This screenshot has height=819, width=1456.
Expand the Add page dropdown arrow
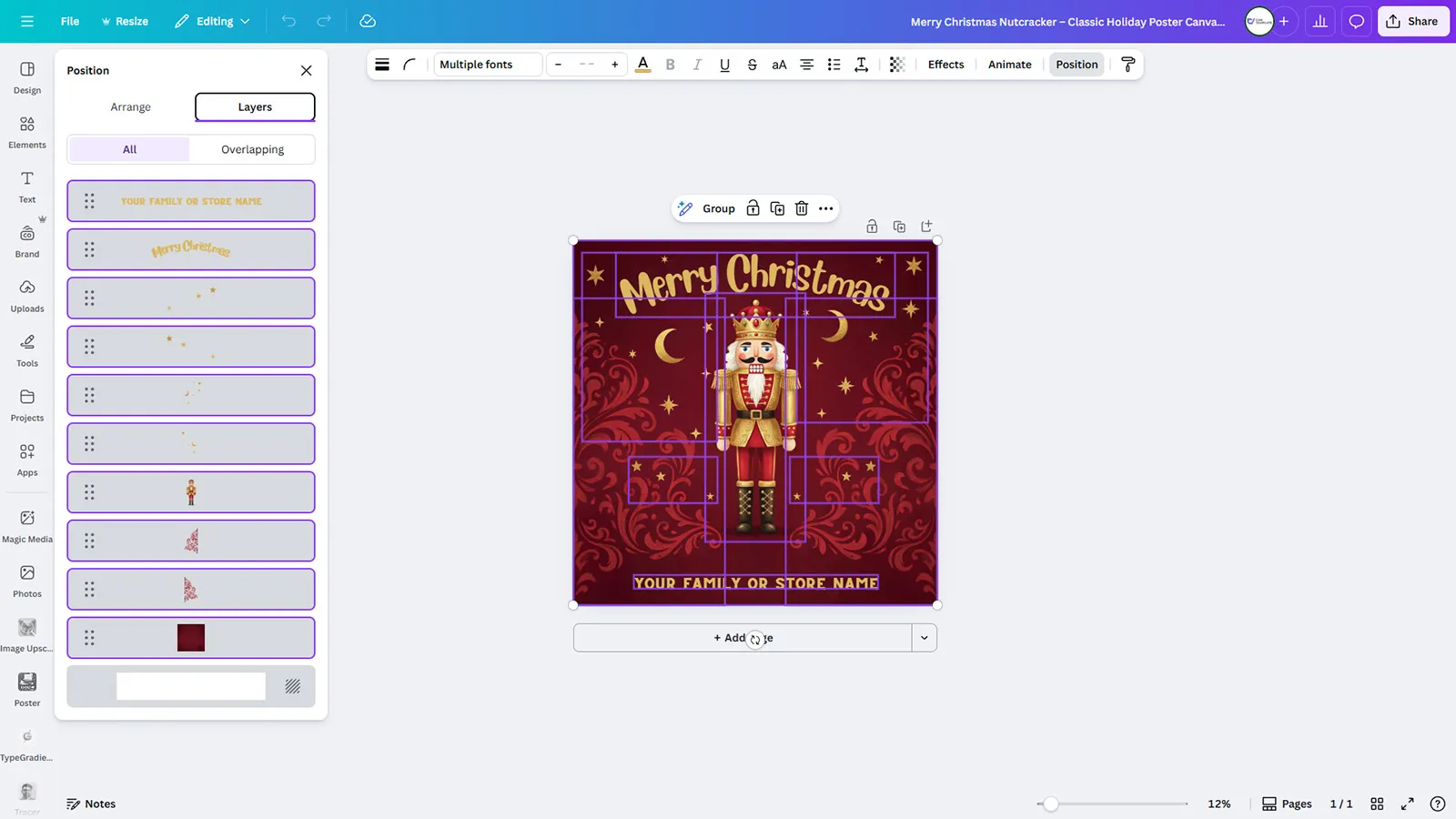(x=924, y=638)
